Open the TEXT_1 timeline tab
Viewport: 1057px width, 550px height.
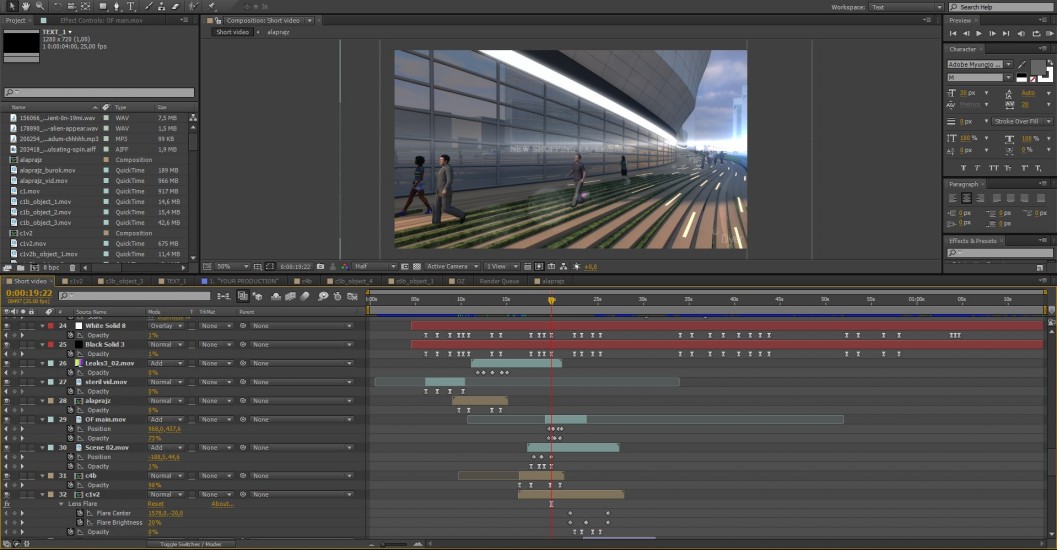coord(176,282)
